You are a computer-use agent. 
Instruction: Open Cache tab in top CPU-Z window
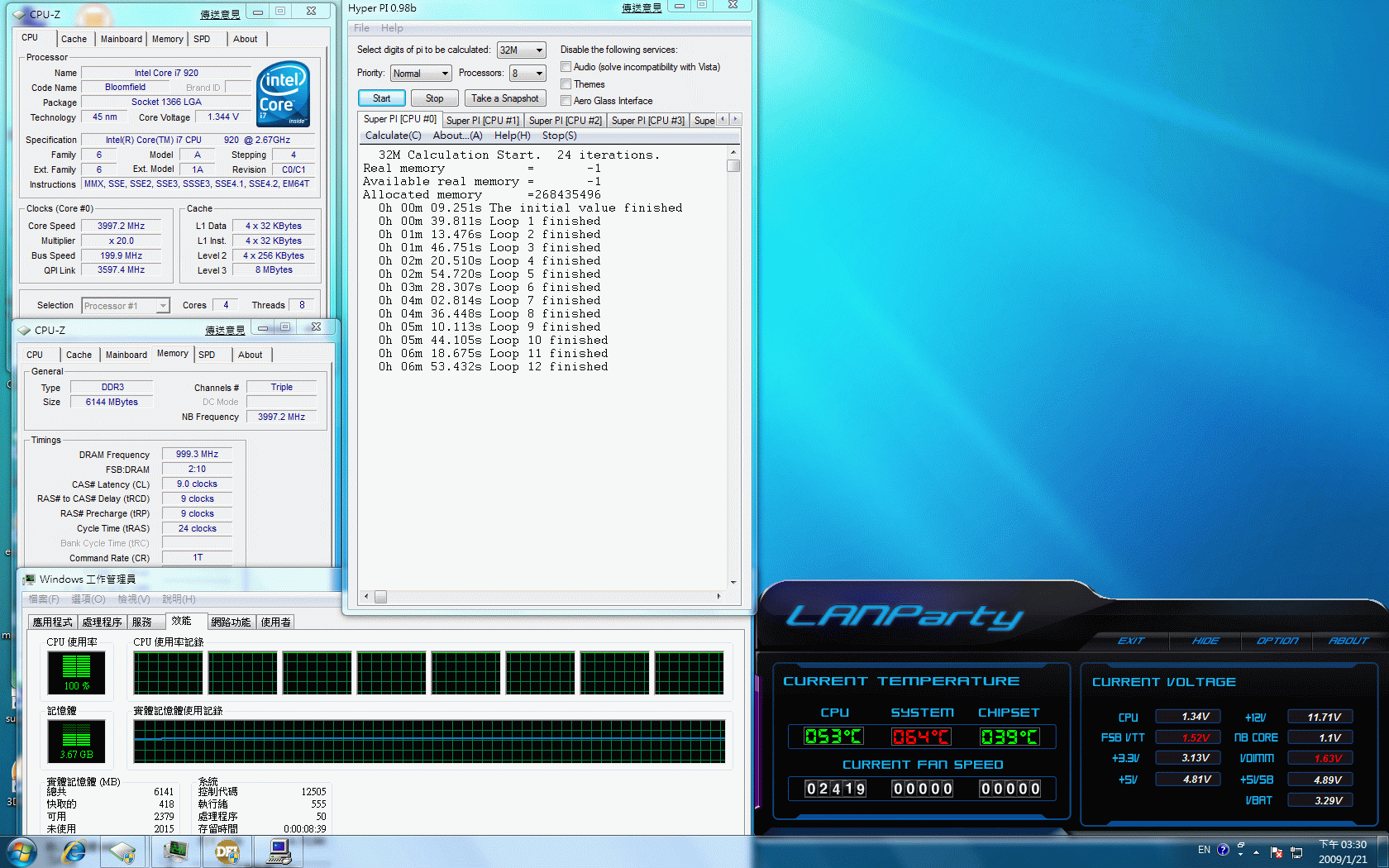click(x=74, y=39)
